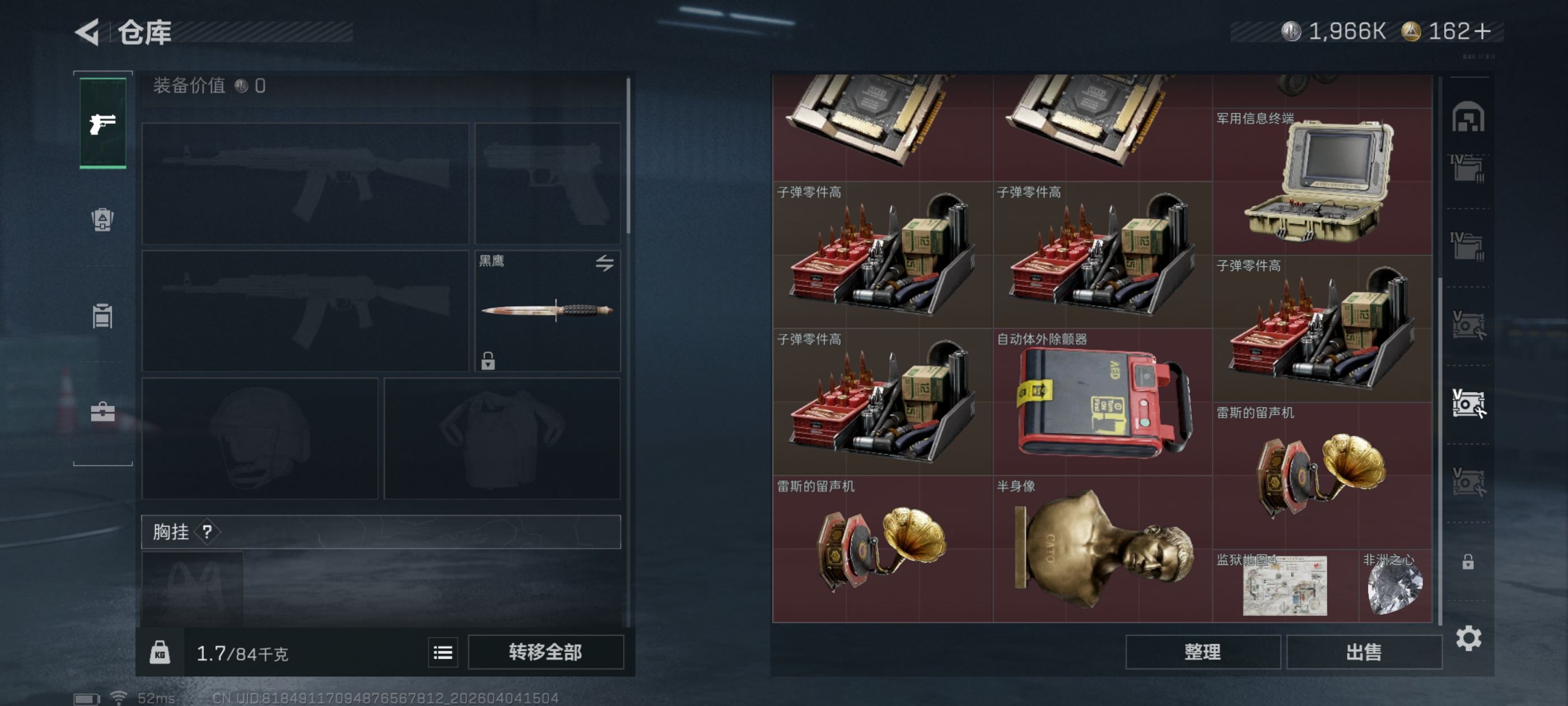Screen dimensions: 1568x706
Task: Click the question mark help next to 胸挂
Action: point(207,532)
